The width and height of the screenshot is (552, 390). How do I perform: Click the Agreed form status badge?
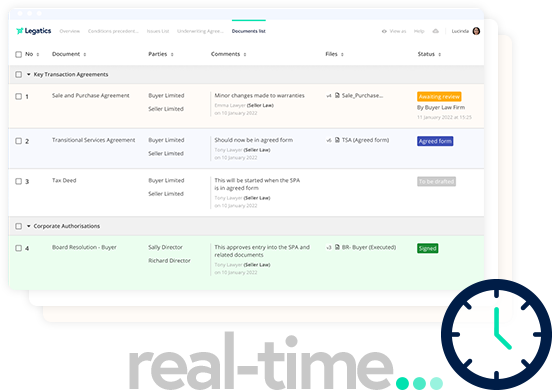[435, 141]
